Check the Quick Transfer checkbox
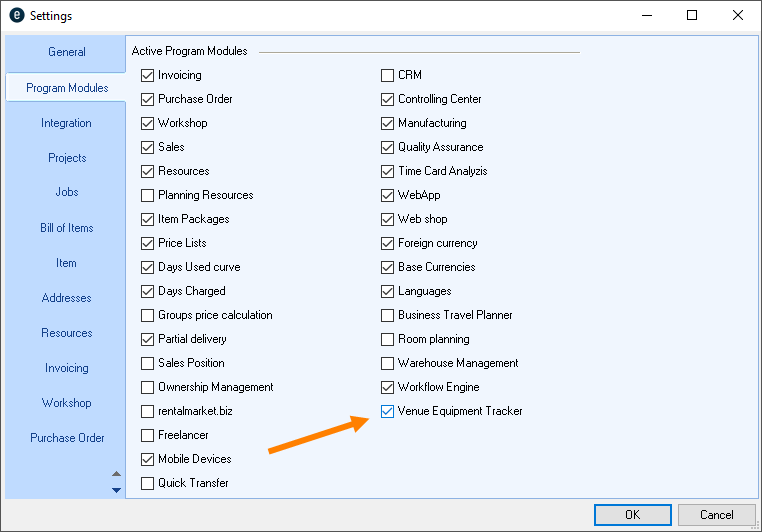762x532 pixels. click(x=148, y=483)
